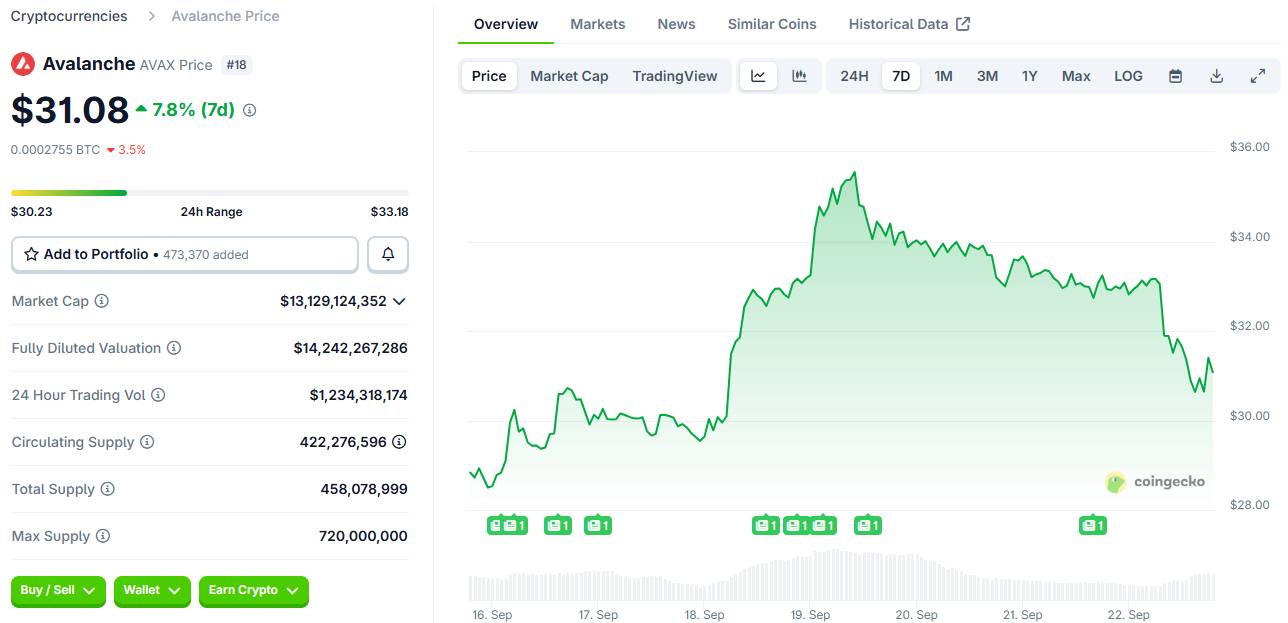Open the Total Supply info icon
The height and width of the screenshot is (623, 1288).
click(108, 489)
